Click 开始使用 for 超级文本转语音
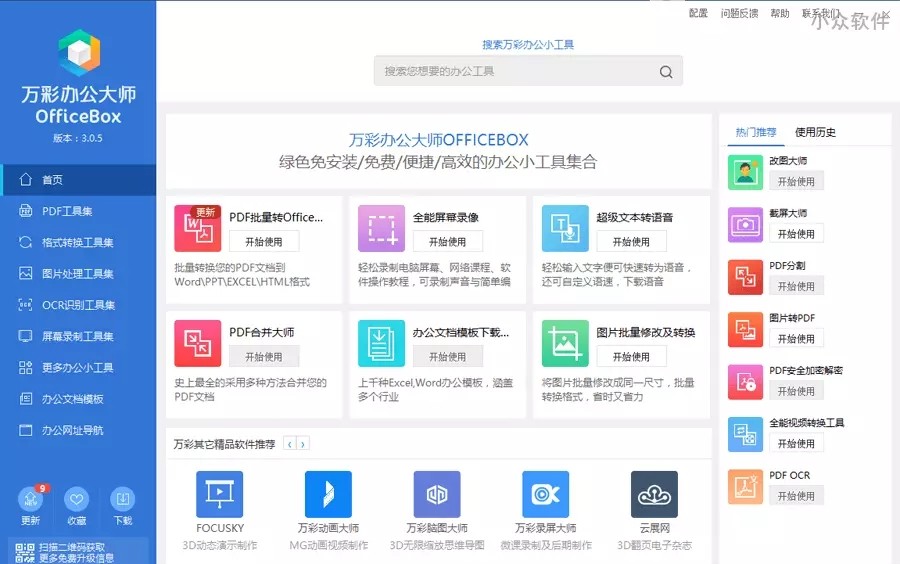Viewport: 900px width, 564px height. click(x=631, y=242)
